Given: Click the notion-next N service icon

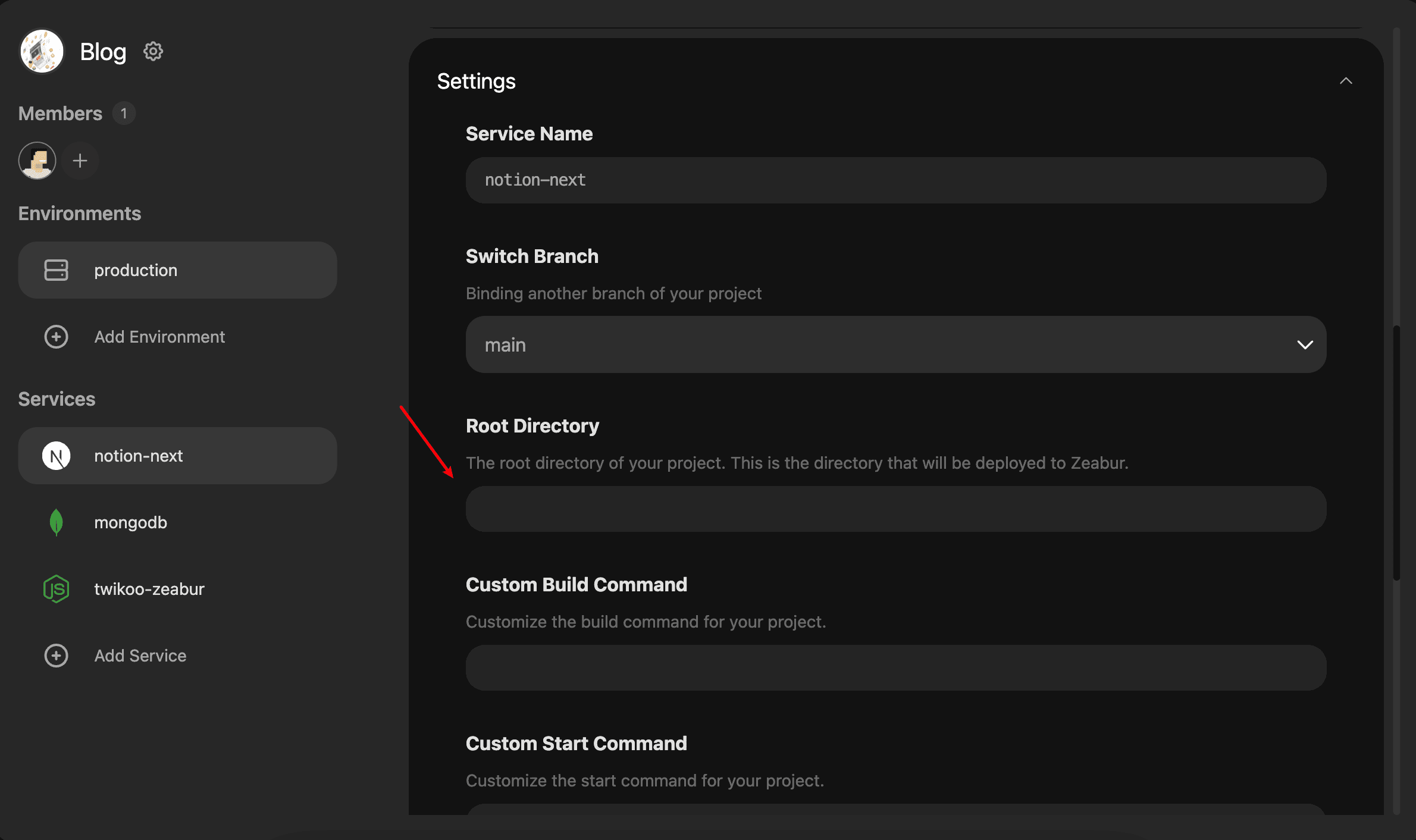Looking at the screenshot, I should pos(56,456).
